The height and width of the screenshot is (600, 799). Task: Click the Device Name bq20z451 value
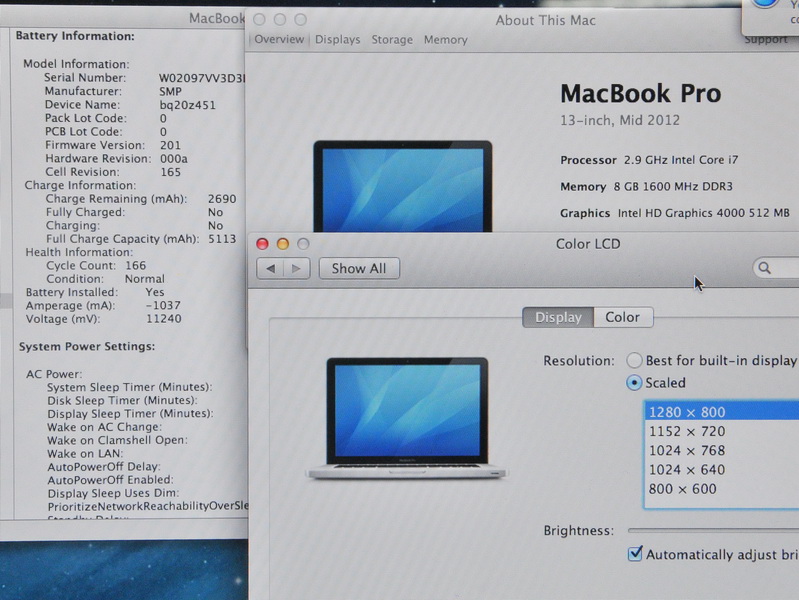pyautogui.click(x=188, y=105)
